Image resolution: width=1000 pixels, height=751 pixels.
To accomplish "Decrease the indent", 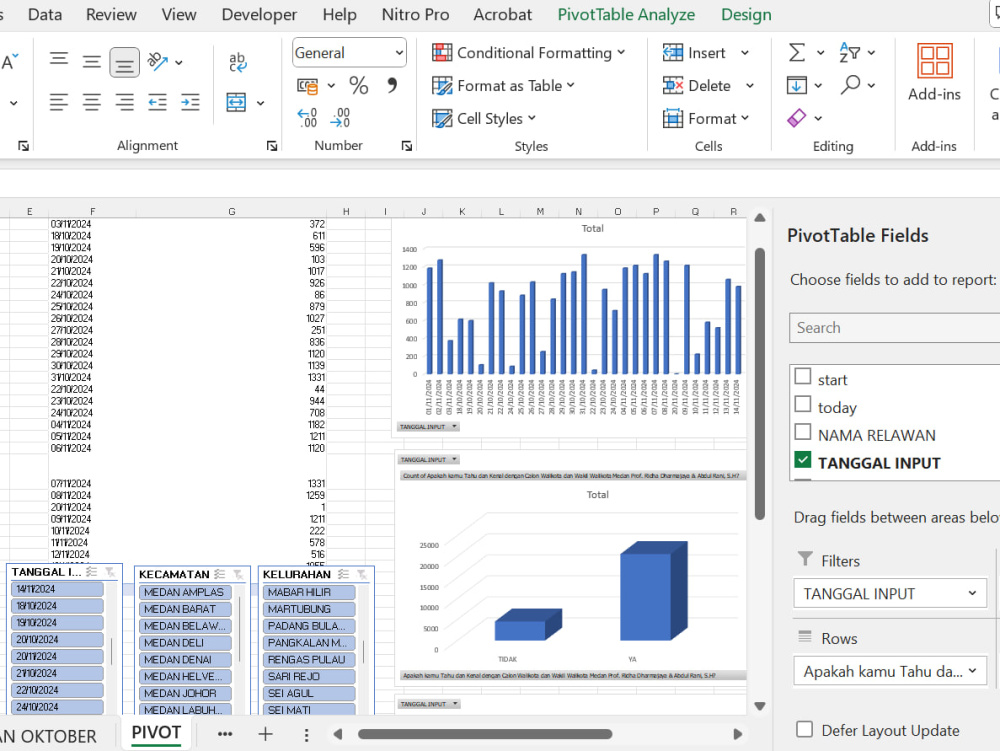I will [158, 102].
